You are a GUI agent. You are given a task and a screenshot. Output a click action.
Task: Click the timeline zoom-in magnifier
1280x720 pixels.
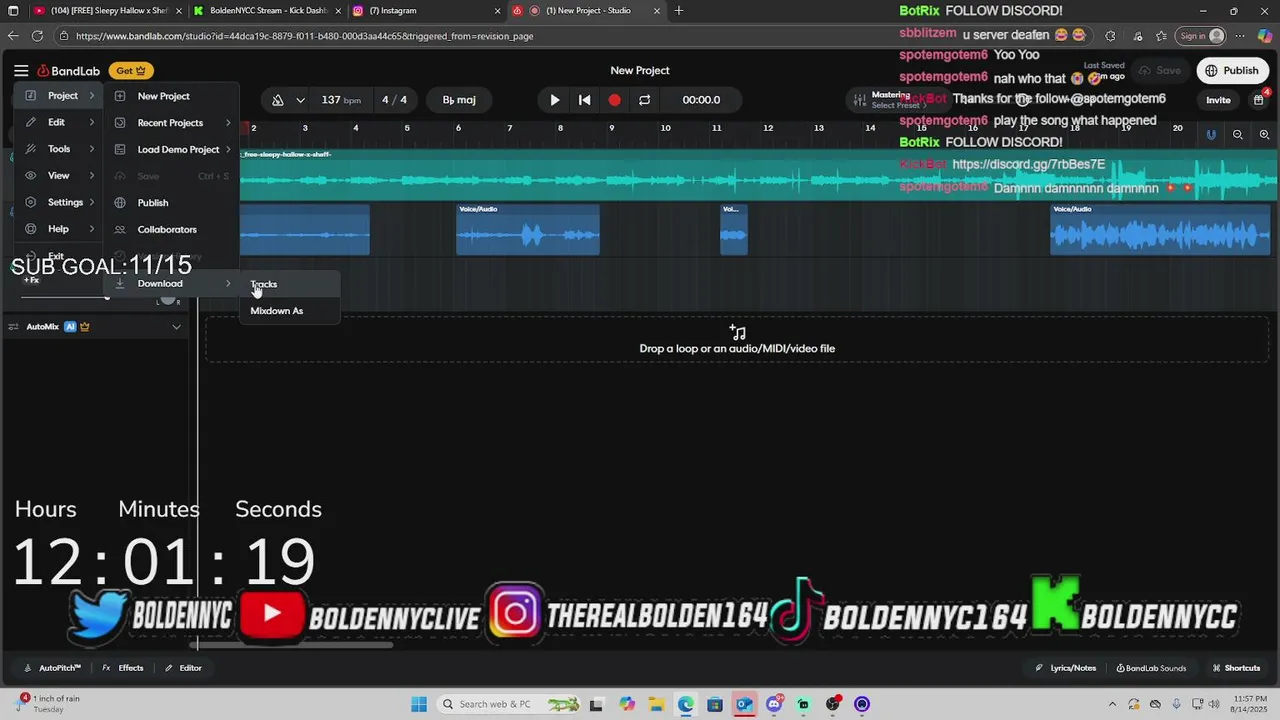pos(1264,135)
